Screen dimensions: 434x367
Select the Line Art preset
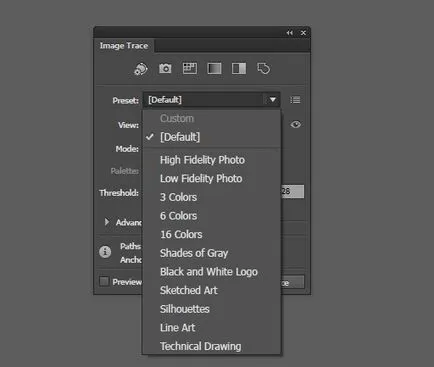coord(212,328)
